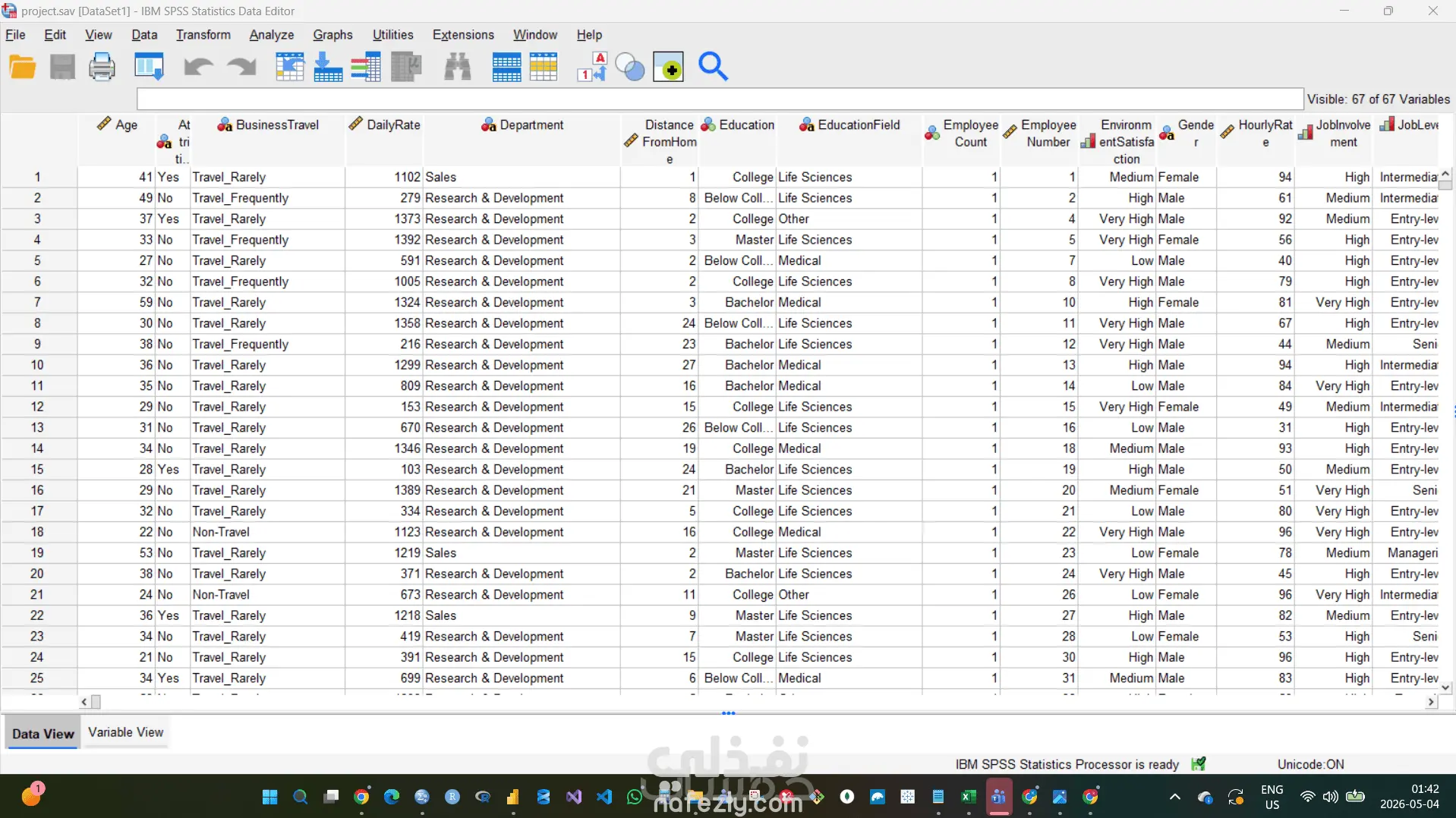Open WhatsApp from the taskbar
The width and height of the screenshot is (1456, 818).
pos(635,797)
